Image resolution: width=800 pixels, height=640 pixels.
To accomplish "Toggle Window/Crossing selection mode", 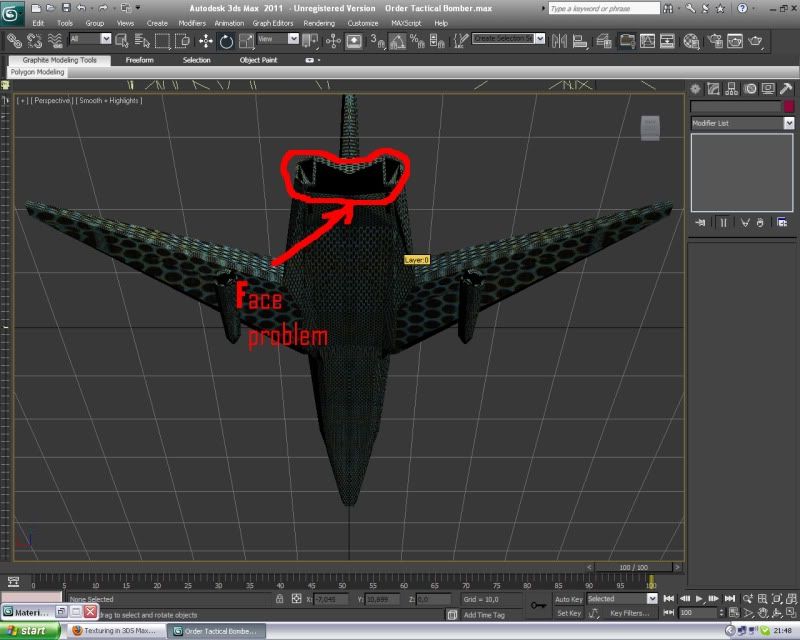I will click(182, 41).
